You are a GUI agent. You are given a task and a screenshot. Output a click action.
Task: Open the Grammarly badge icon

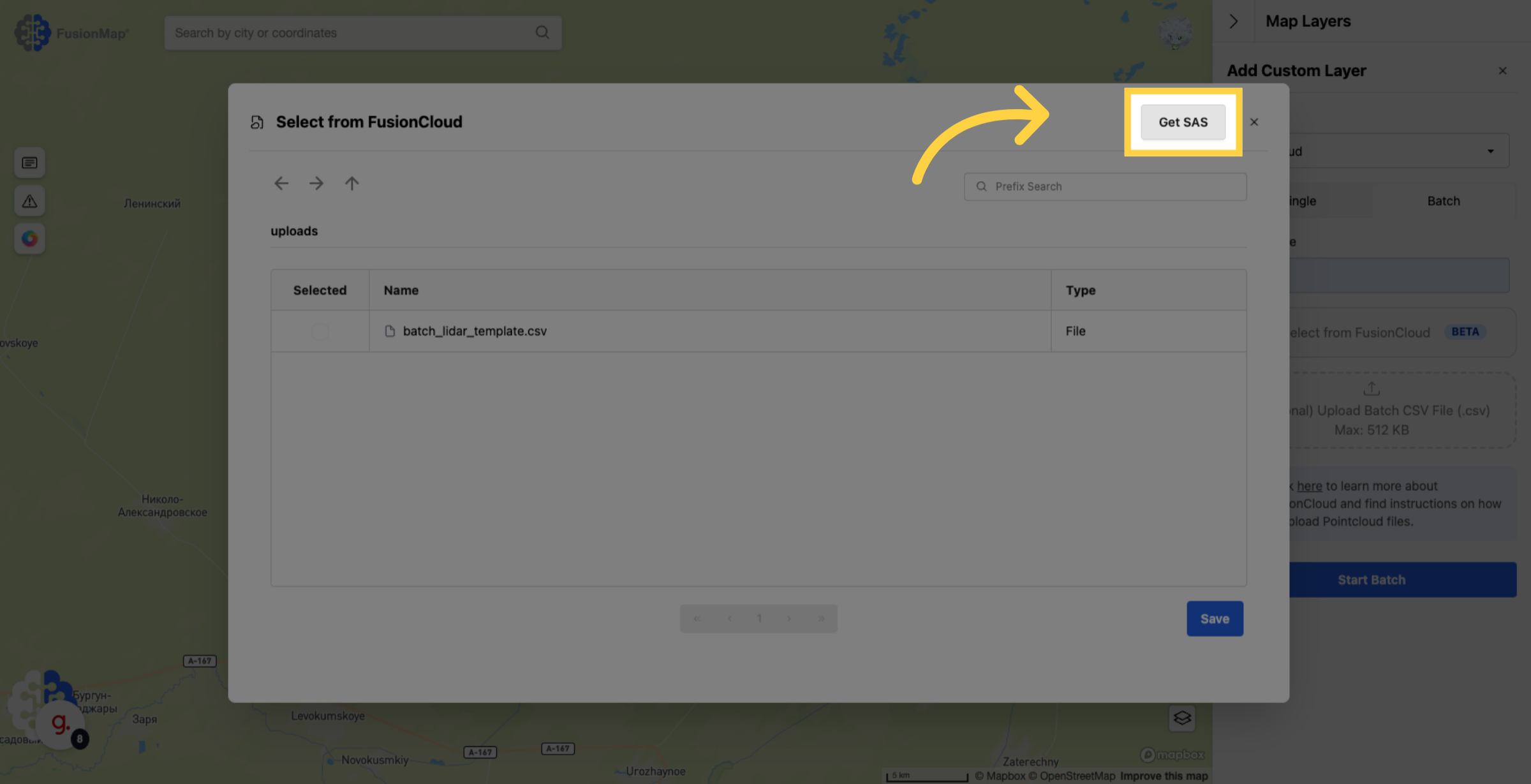click(61, 724)
